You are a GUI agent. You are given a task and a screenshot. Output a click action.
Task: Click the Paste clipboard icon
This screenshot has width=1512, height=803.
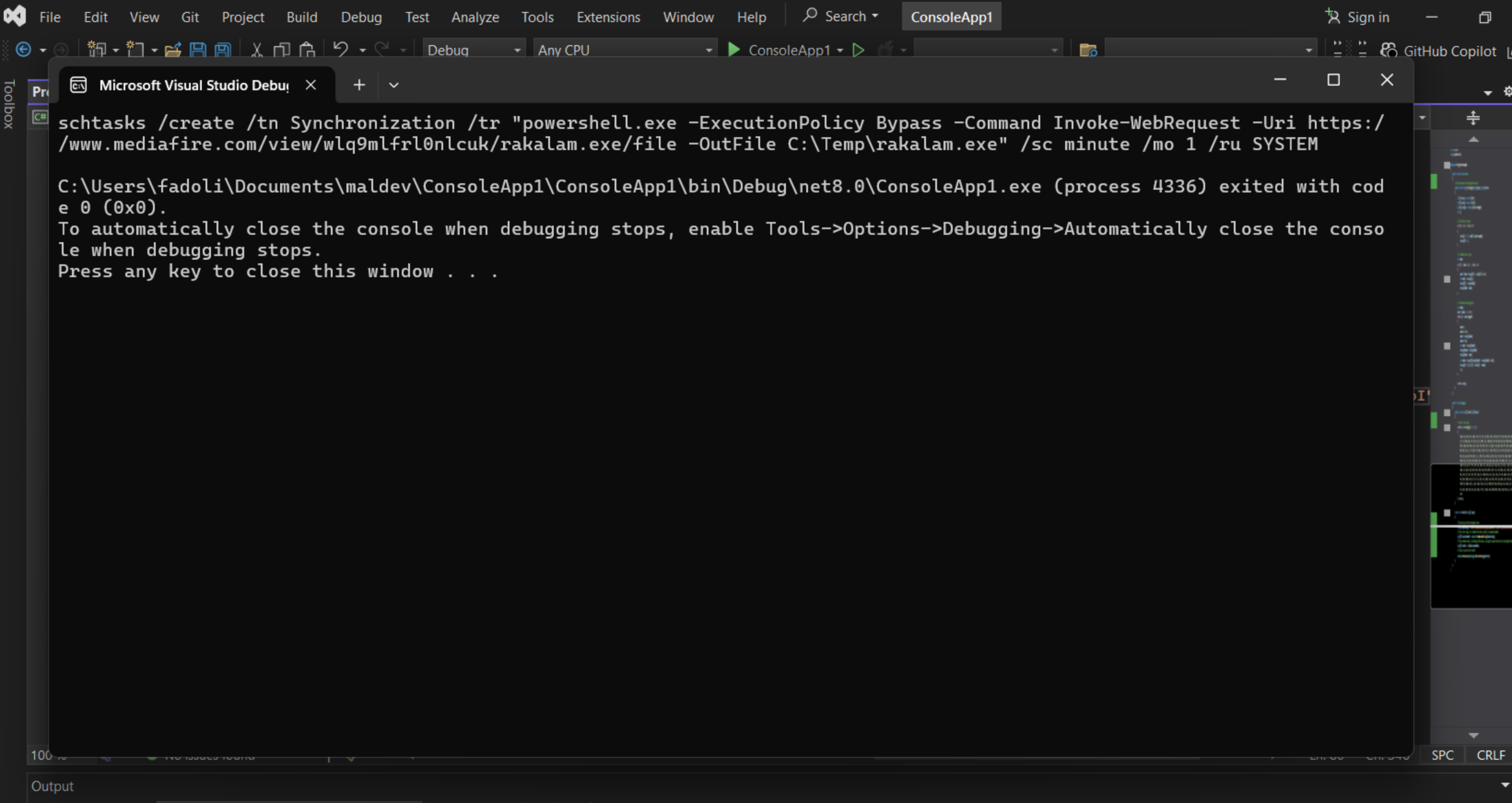[307, 50]
